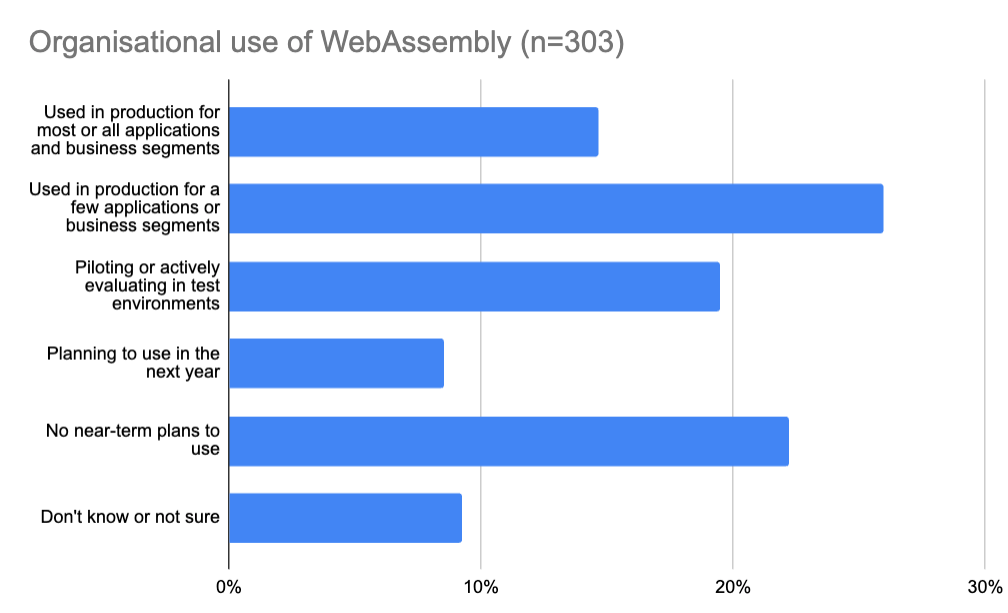Click the 'No near-term plans to use' label
This screenshot has width=1008, height=613.
132,440
